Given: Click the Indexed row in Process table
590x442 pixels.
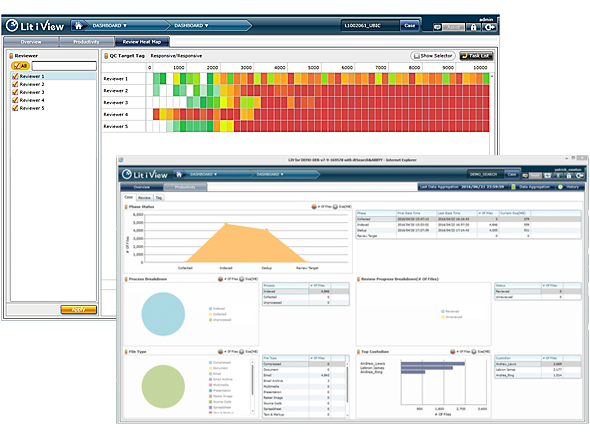Looking at the screenshot, I should point(306,292).
